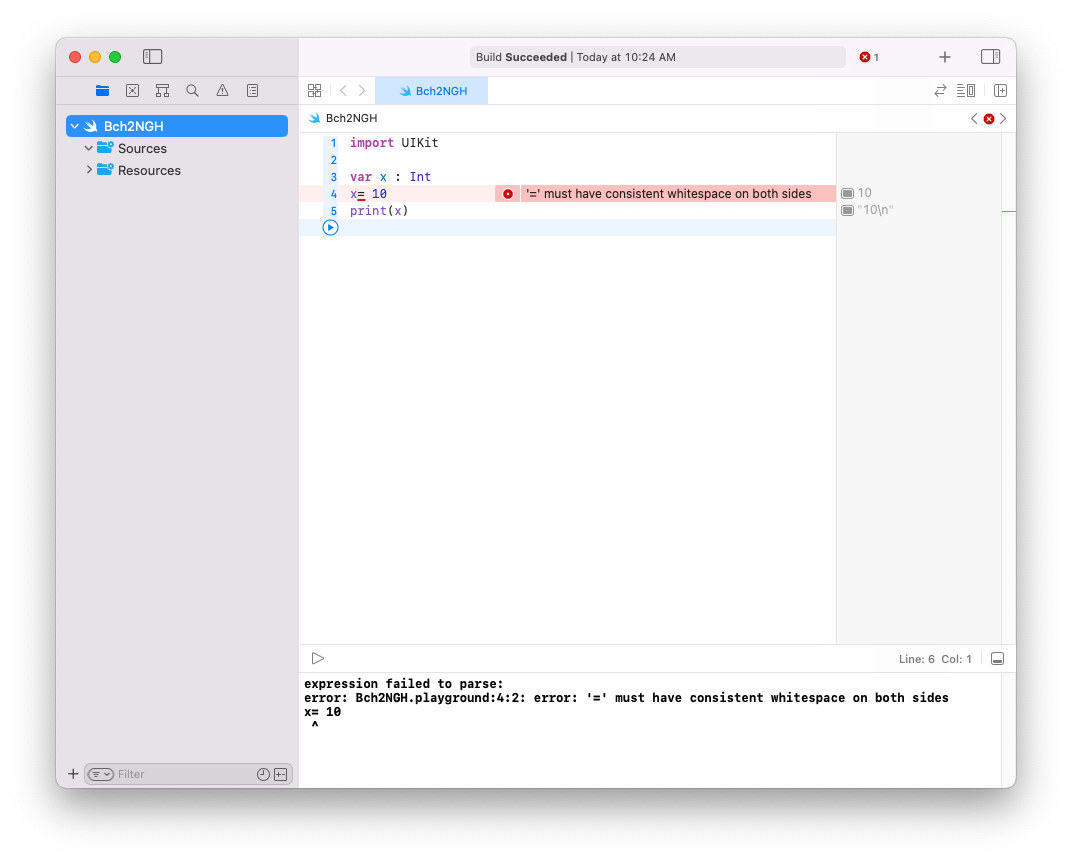Image resolution: width=1072 pixels, height=862 pixels.
Task: Open the Symbol navigator
Action: [x=162, y=90]
